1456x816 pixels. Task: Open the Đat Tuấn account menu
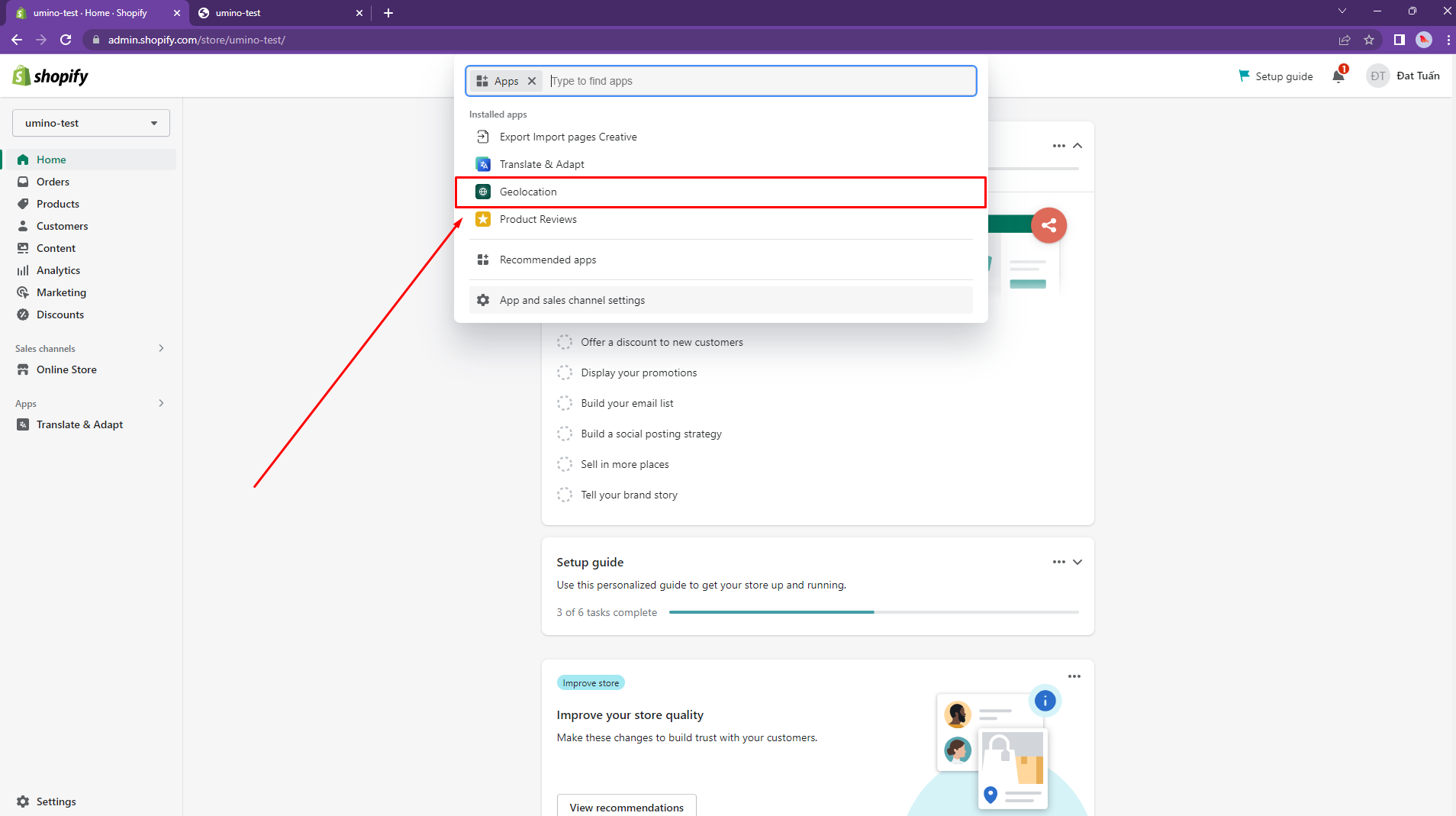click(x=1403, y=76)
